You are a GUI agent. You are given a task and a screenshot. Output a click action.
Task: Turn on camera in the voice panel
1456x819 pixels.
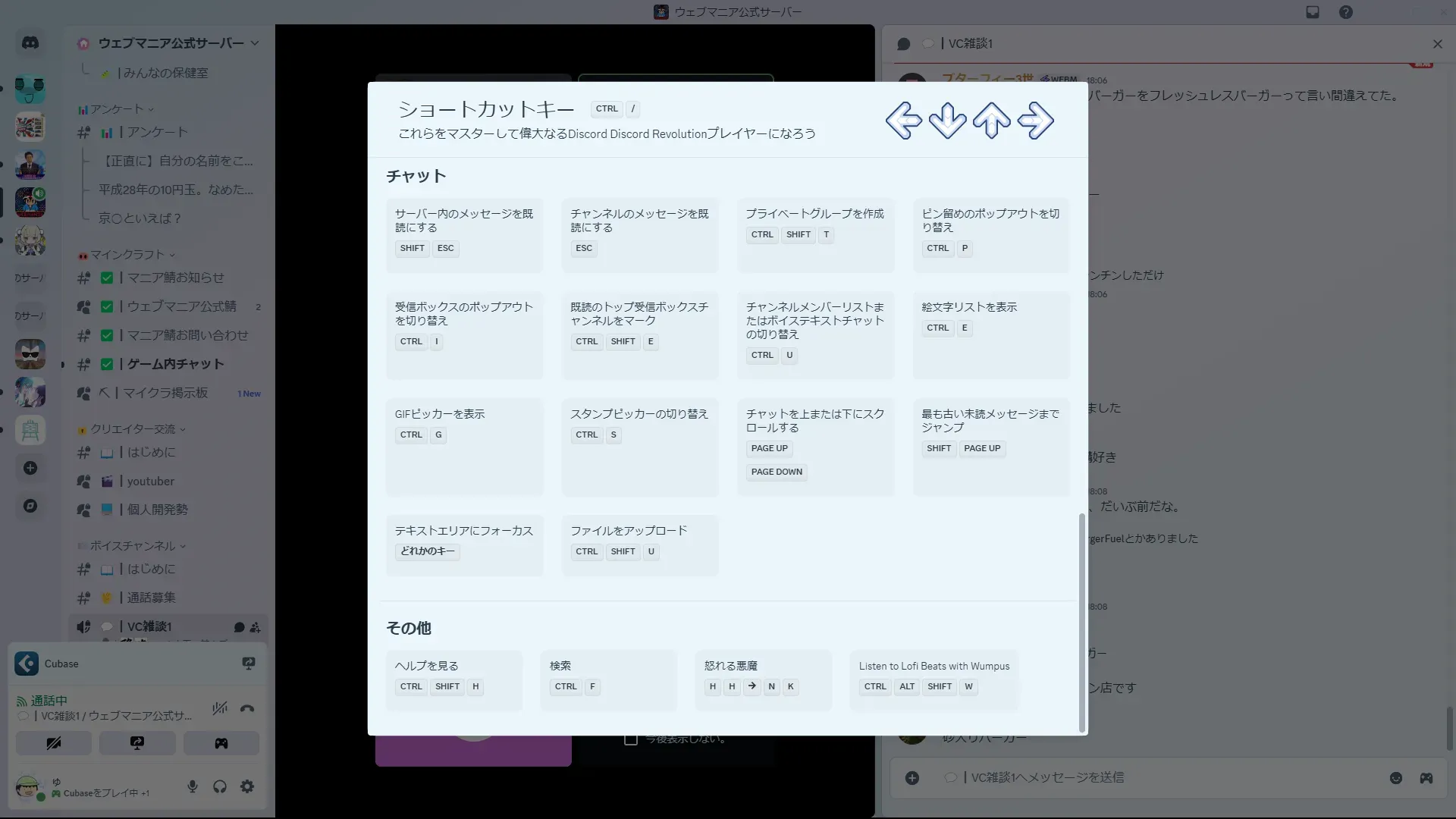click(x=54, y=743)
